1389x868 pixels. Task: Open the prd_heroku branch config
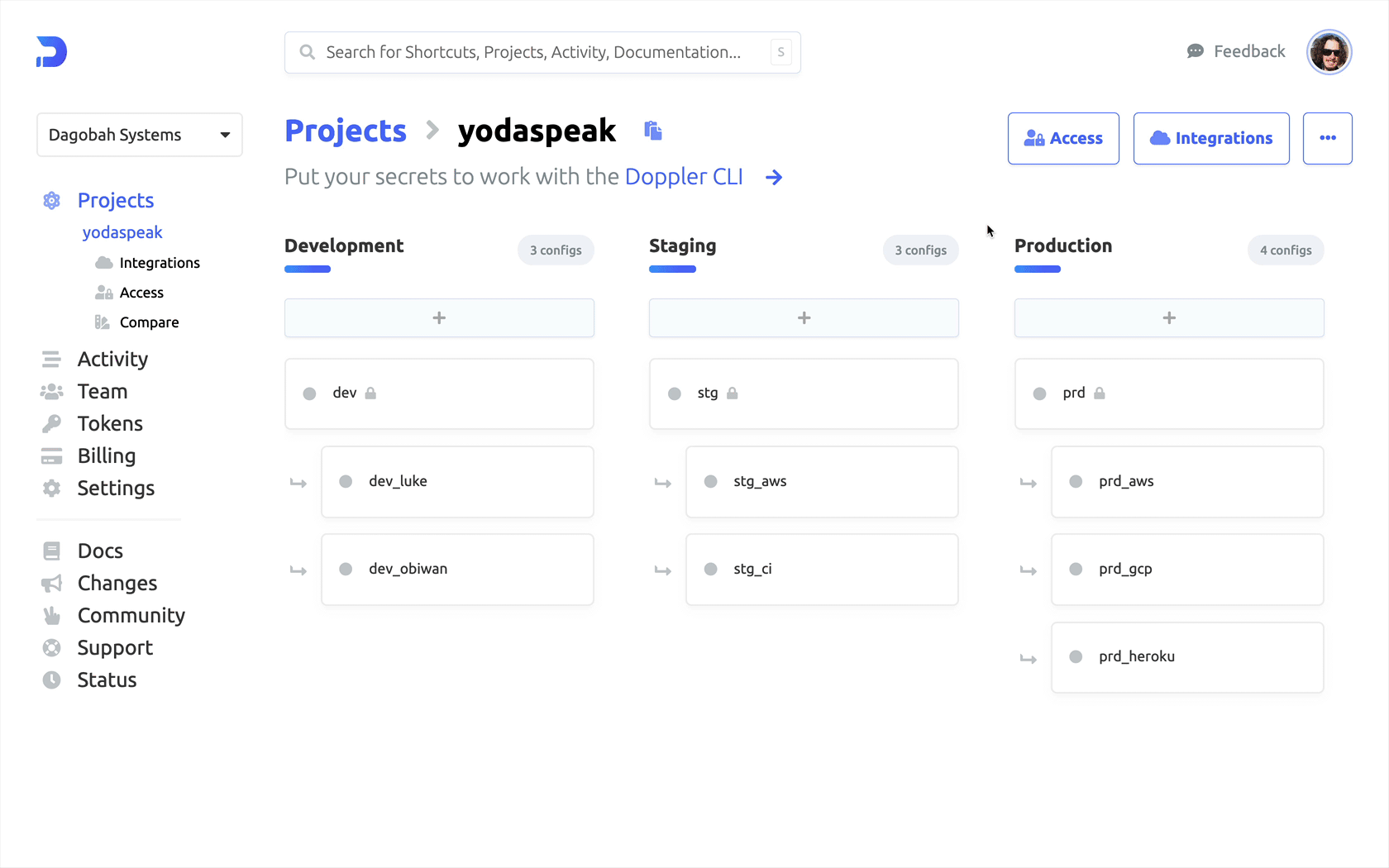coord(1187,657)
